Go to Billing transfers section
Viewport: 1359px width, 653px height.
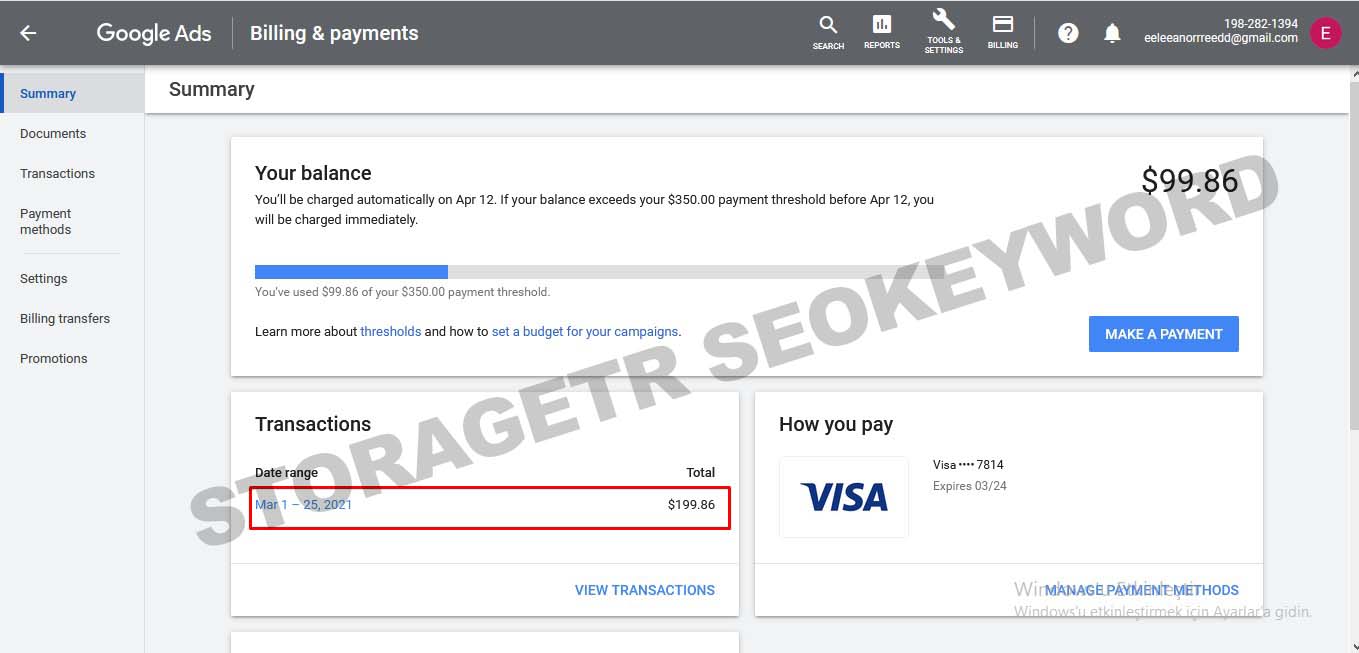pyautogui.click(x=65, y=318)
